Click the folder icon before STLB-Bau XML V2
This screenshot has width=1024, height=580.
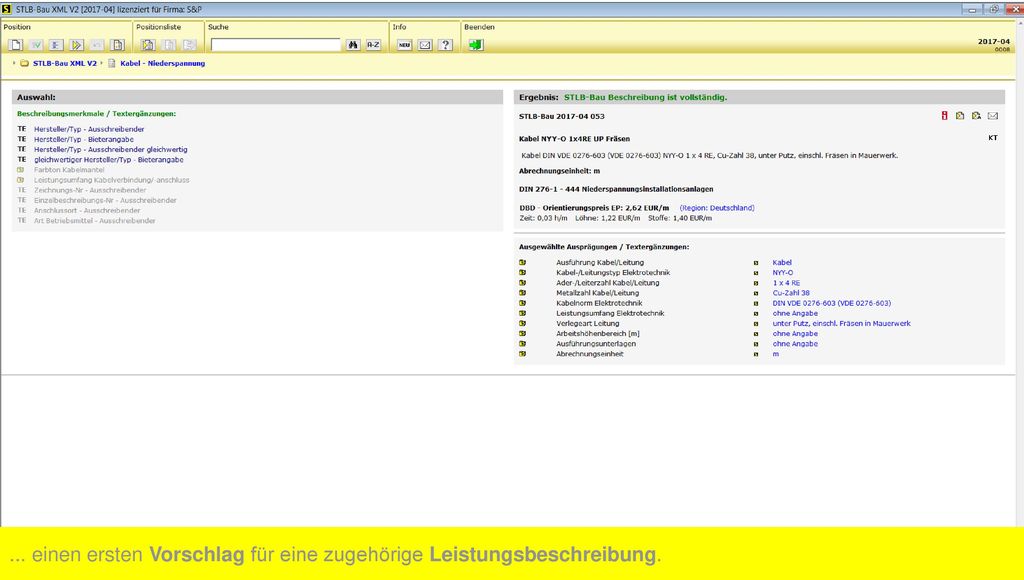25,63
